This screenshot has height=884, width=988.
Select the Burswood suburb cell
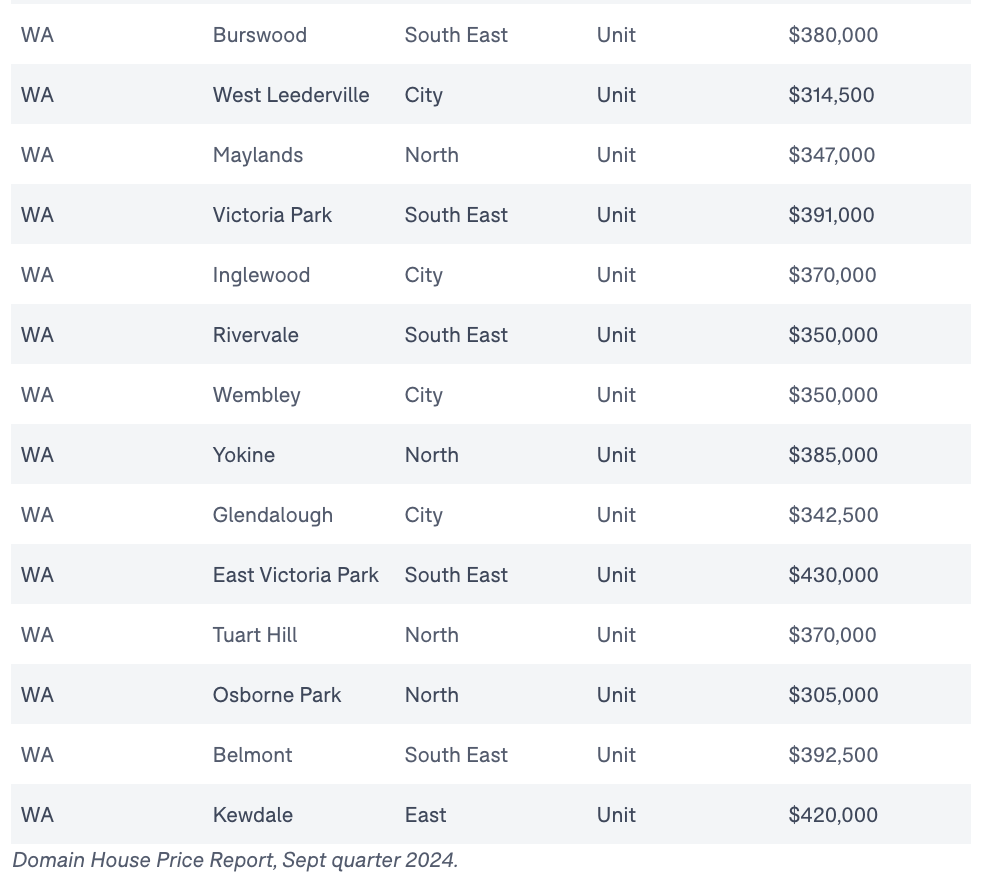(260, 35)
